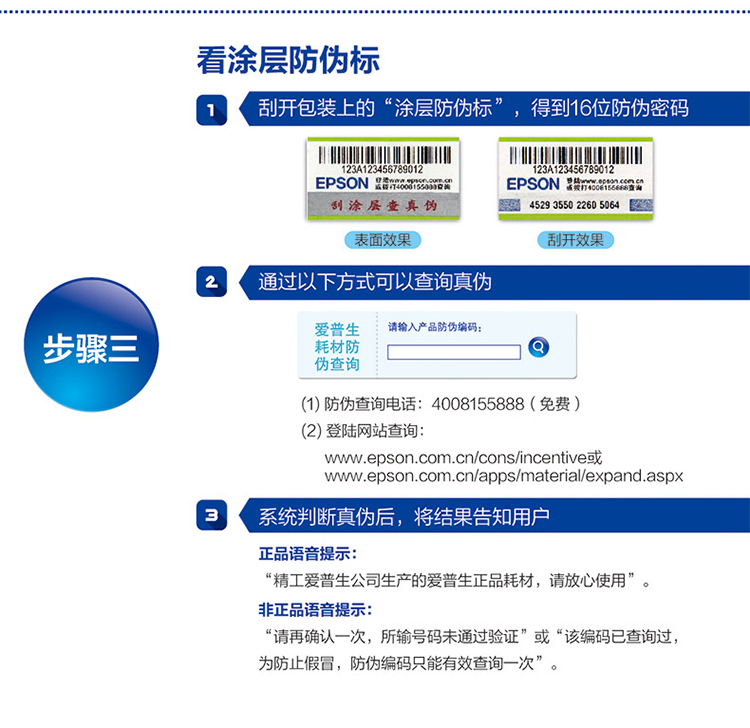Click the EPSON logo on the unscratched label
This screenshot has height=728, width=750.
[x=341, y=183]
